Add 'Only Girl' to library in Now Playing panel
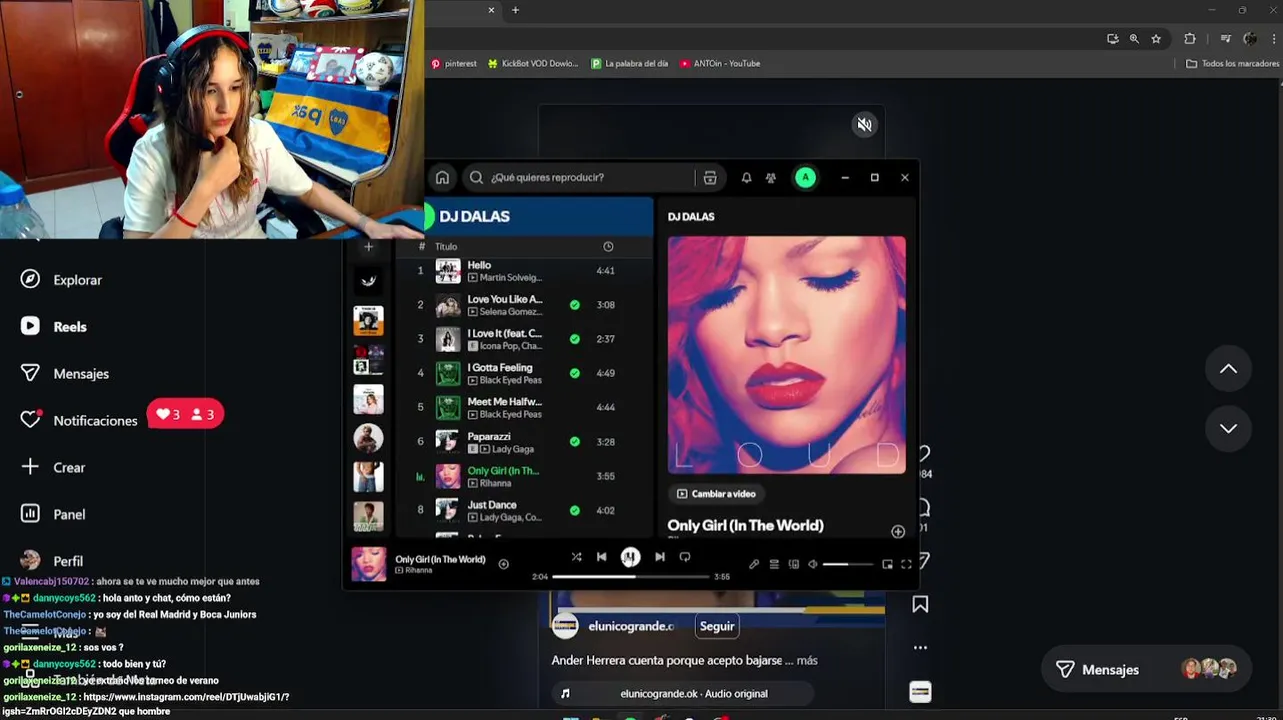Viewport: 1283px width, 720px height. point(898,532)
